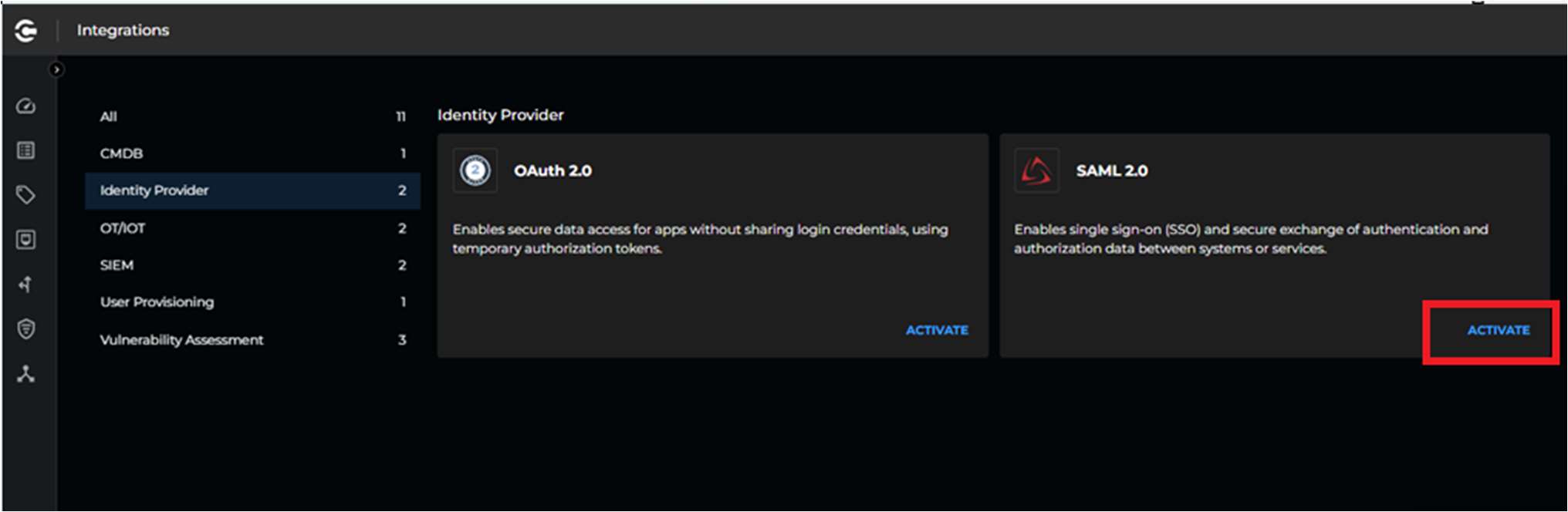
Task: Select the CMDB category
Action: (121, 153)
